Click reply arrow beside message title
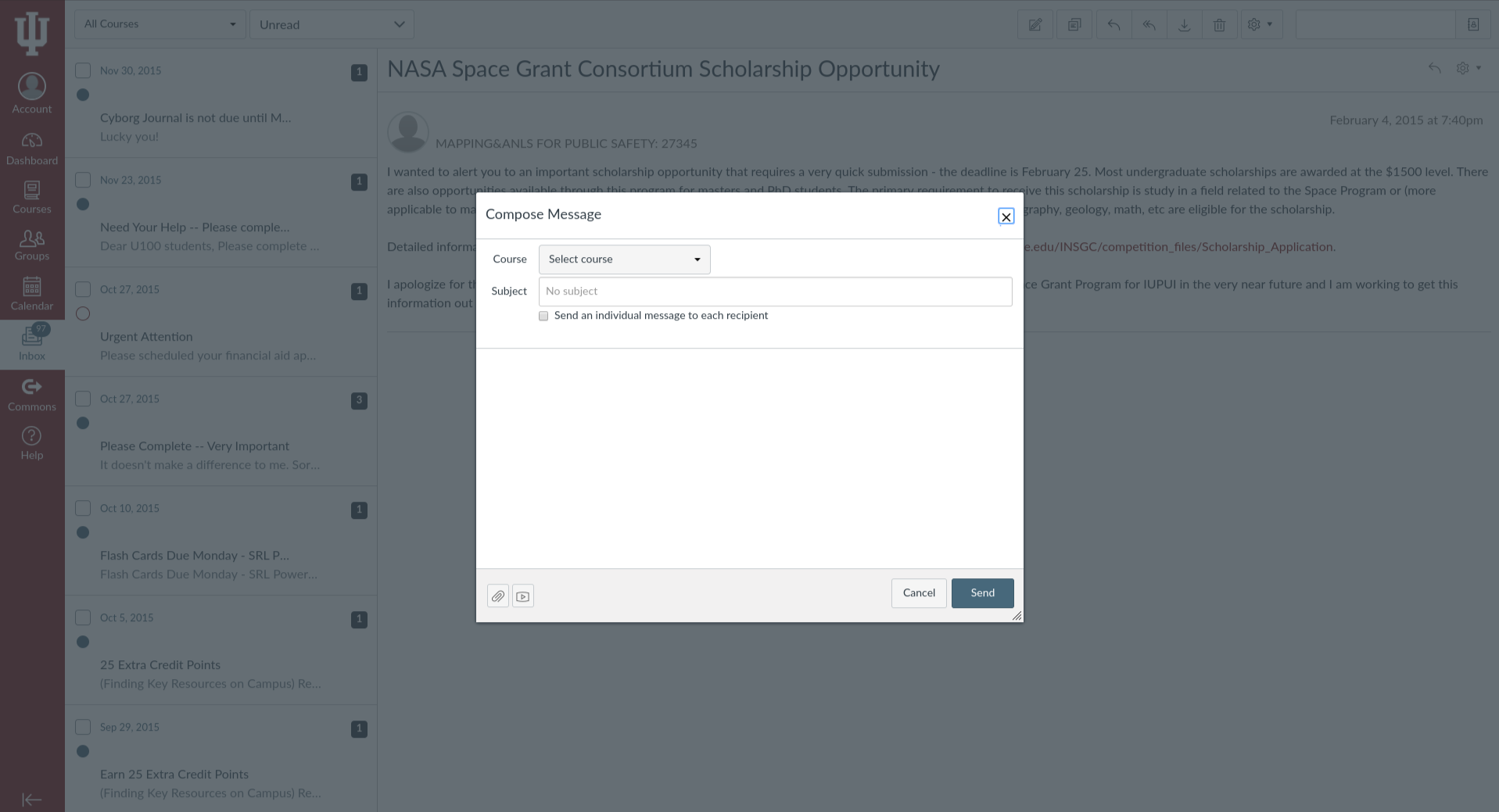 (1434, 68)
